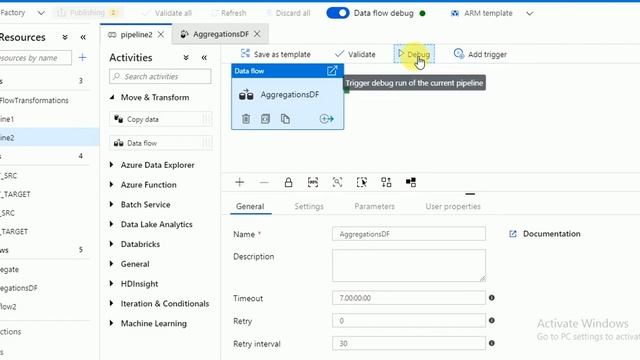640x360 pixels.
Task: Collapse the Resources panel
Action: [x=83, y=37]
